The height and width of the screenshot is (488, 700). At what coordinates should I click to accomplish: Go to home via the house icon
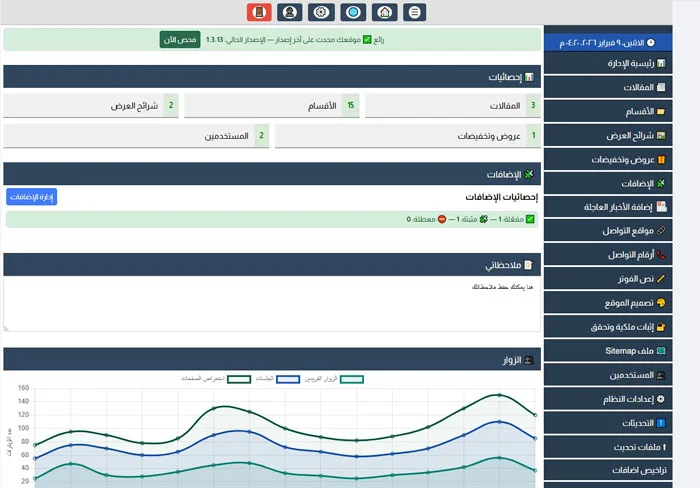[383, 13]
